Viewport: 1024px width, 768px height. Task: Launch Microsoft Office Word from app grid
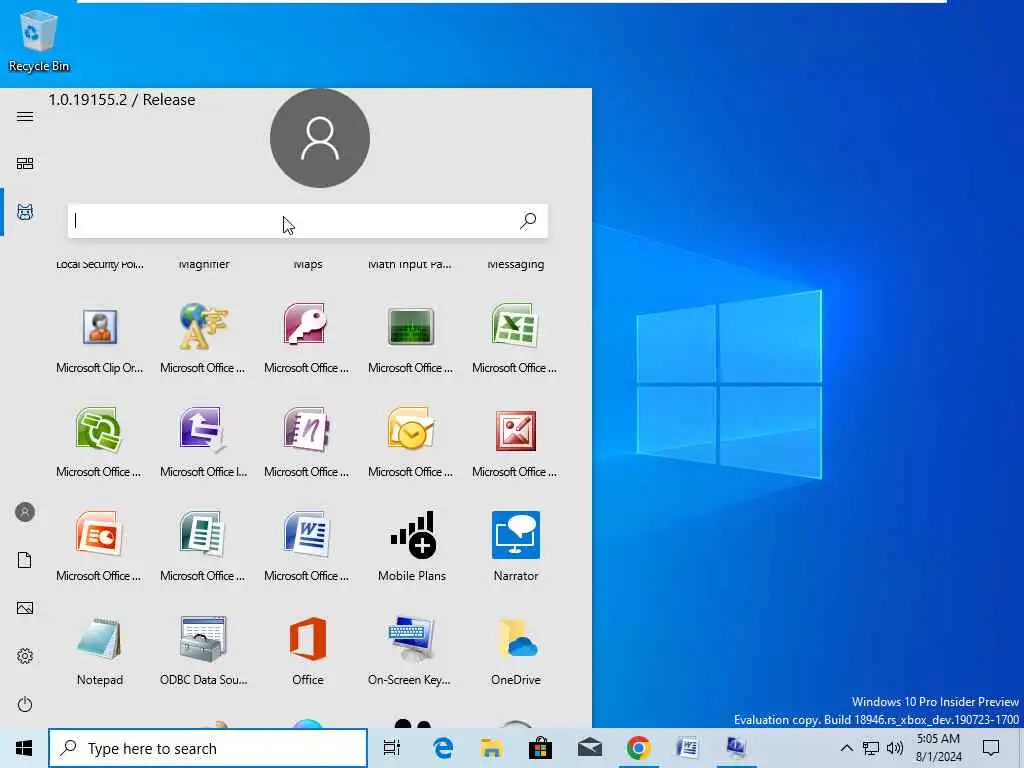pyautogui.click(x=307, y=547)
